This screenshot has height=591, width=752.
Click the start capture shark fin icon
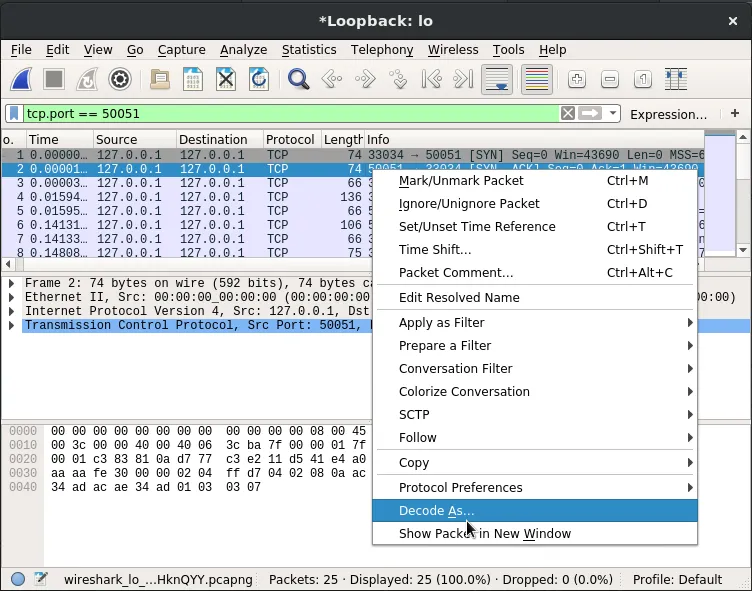pyautogui.click(x=22, y=80)
